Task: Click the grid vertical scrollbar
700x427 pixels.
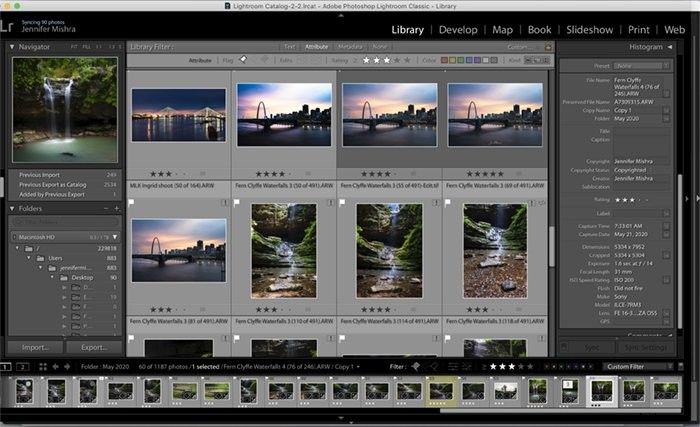Action: (552, 247)
